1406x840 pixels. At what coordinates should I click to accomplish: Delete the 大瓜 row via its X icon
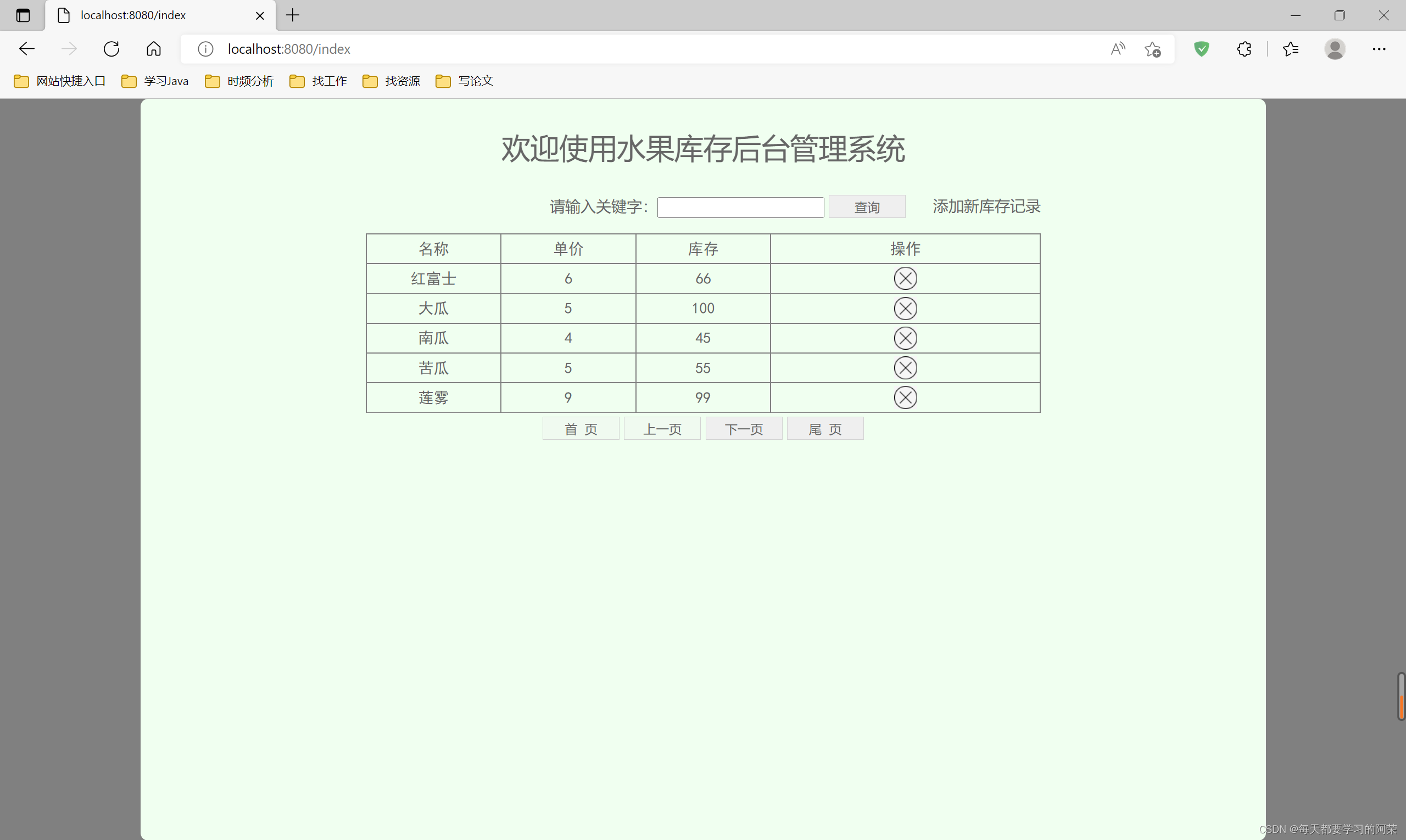pos(905,309)
